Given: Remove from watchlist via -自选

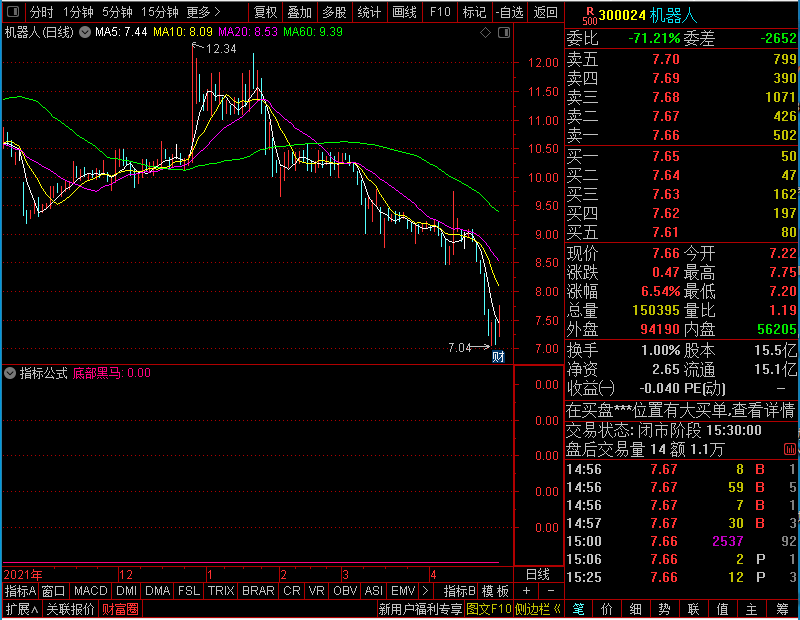Looking at the screenshot, I should pos(510,12).
